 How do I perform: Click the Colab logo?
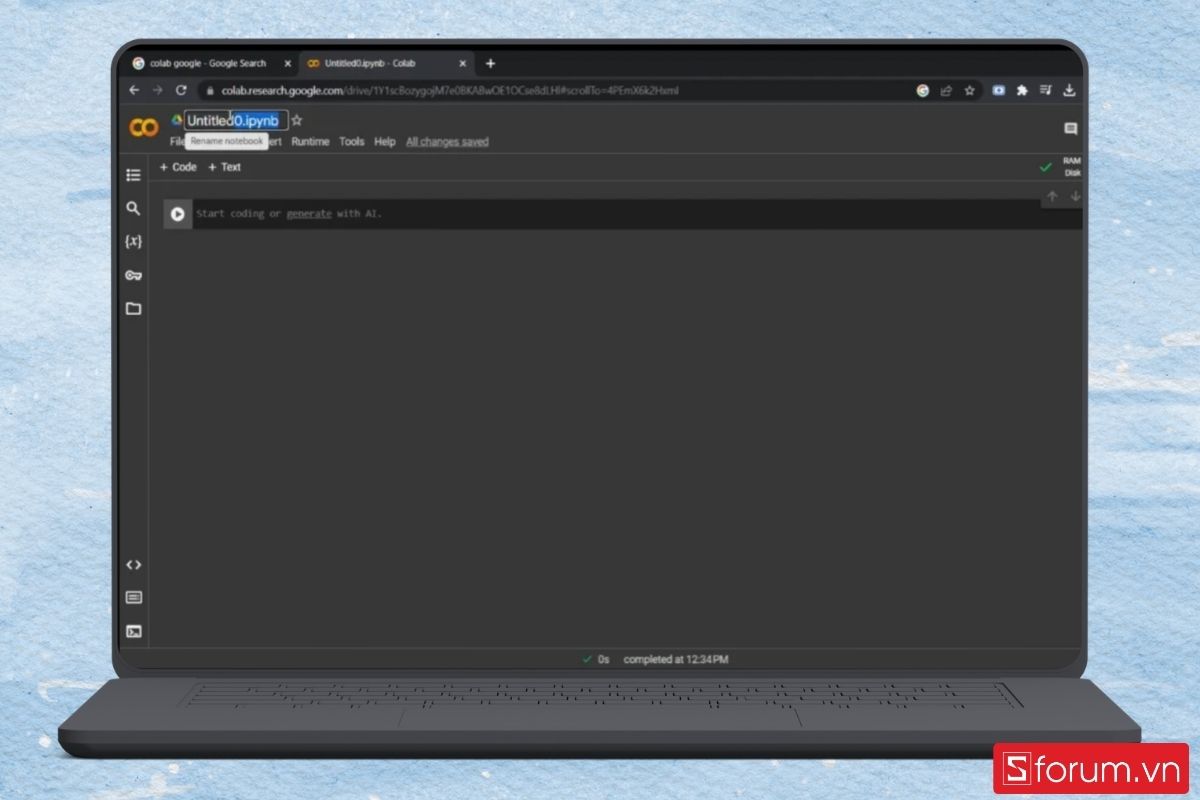[x=144, y=128]
